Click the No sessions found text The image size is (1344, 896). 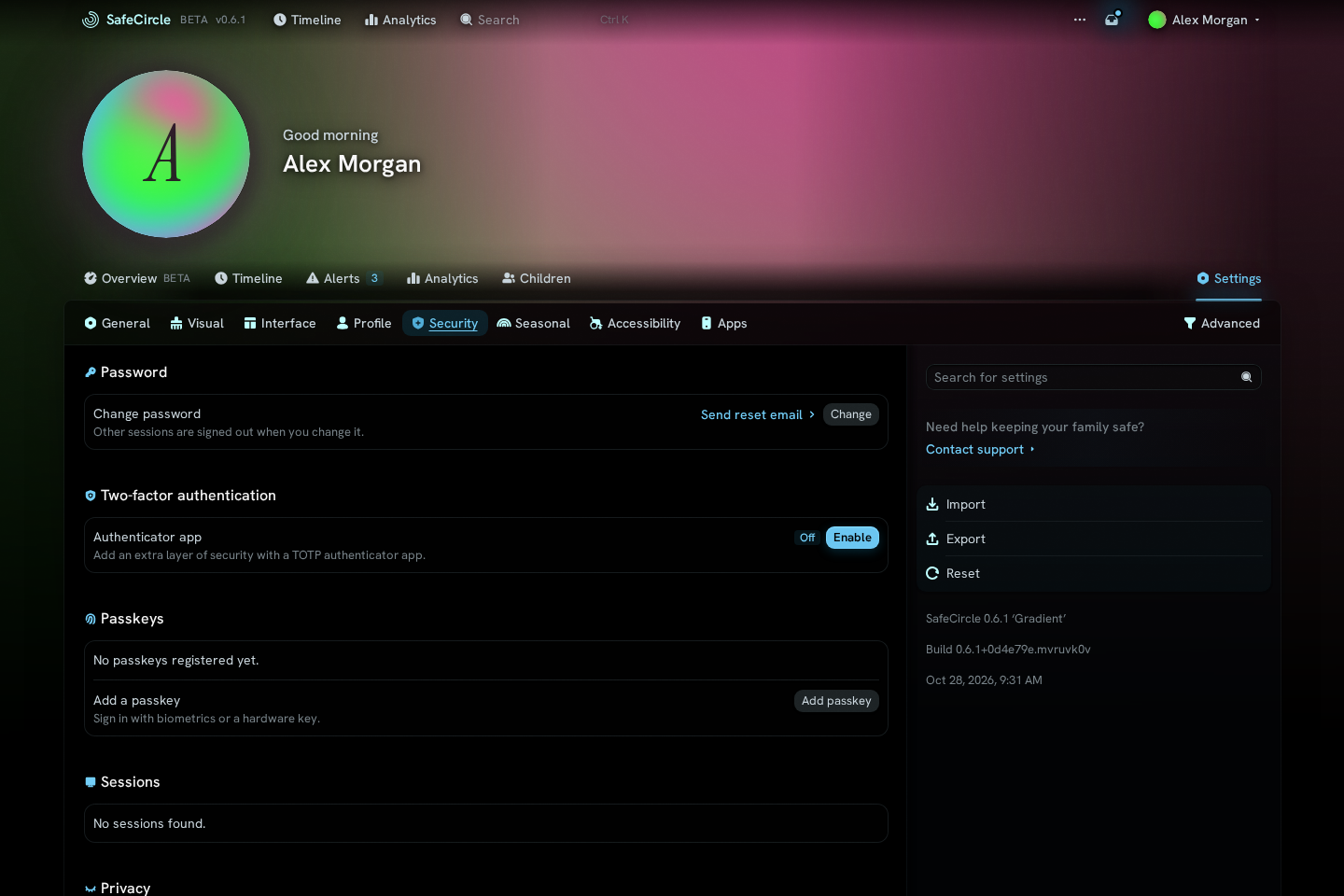(149, 823)
